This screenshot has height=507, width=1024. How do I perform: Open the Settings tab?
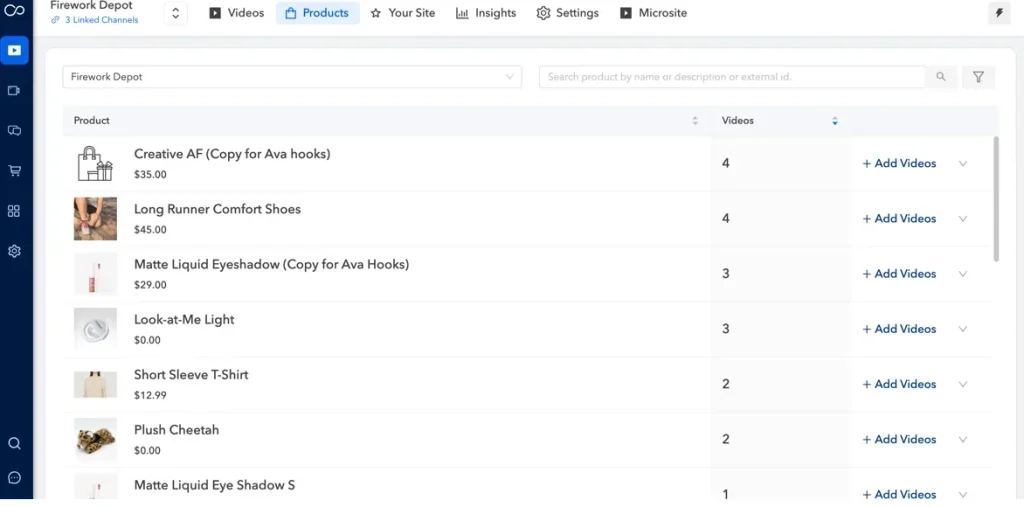pyautogui.click(x=568, y=13)
